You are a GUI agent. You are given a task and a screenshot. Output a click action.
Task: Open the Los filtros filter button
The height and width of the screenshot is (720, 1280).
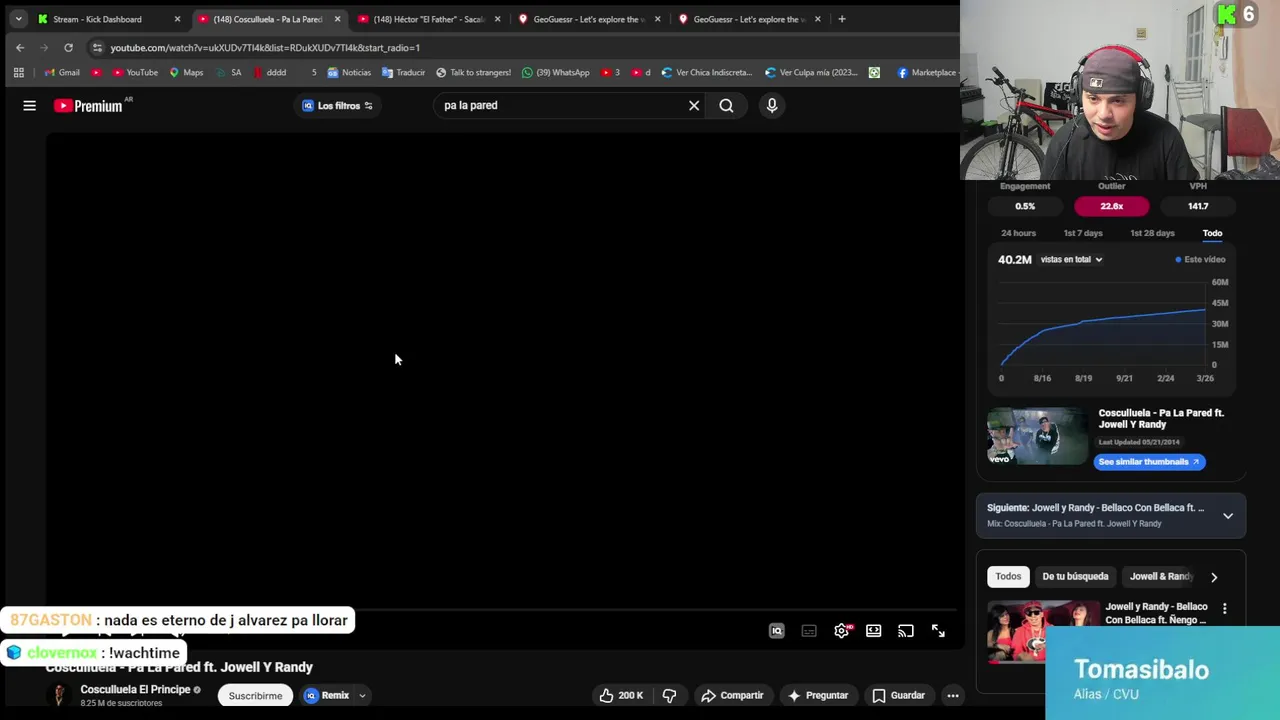(338, 105)
